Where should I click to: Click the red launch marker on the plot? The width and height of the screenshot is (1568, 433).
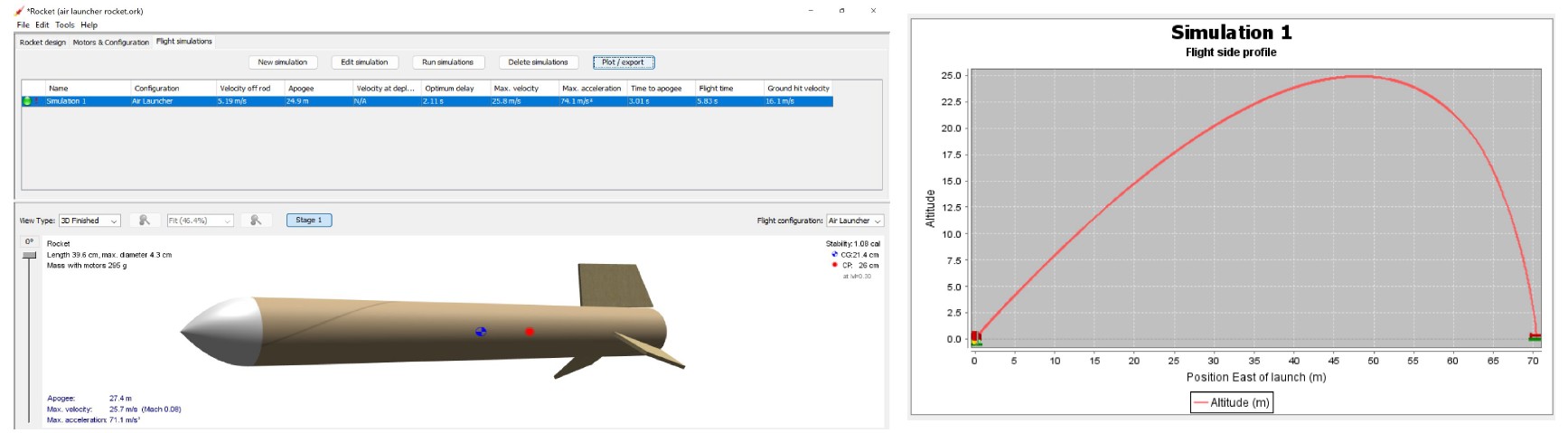[975, 336]
